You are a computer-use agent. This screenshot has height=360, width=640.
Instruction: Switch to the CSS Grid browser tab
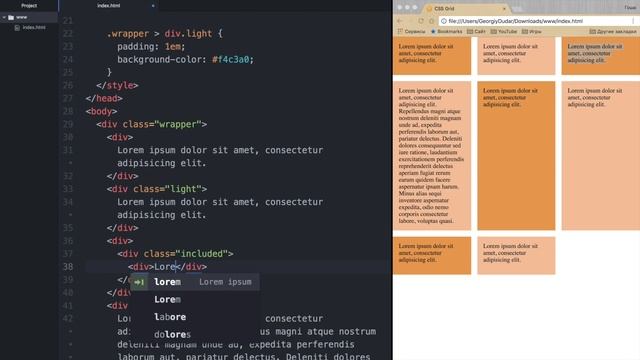pyautogui.click(x=465, y=8)
